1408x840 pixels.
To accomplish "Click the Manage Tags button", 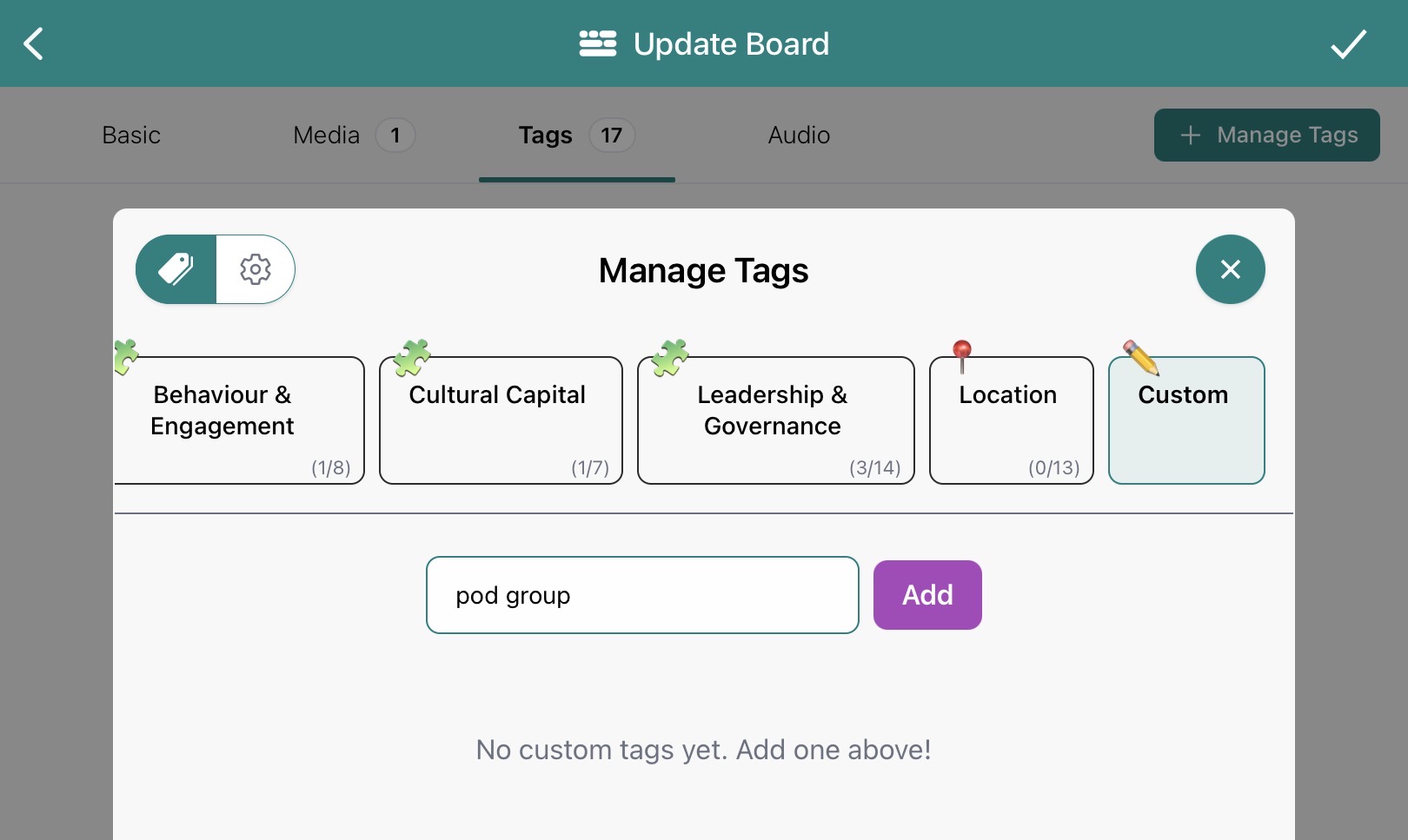I will 1265,135.
